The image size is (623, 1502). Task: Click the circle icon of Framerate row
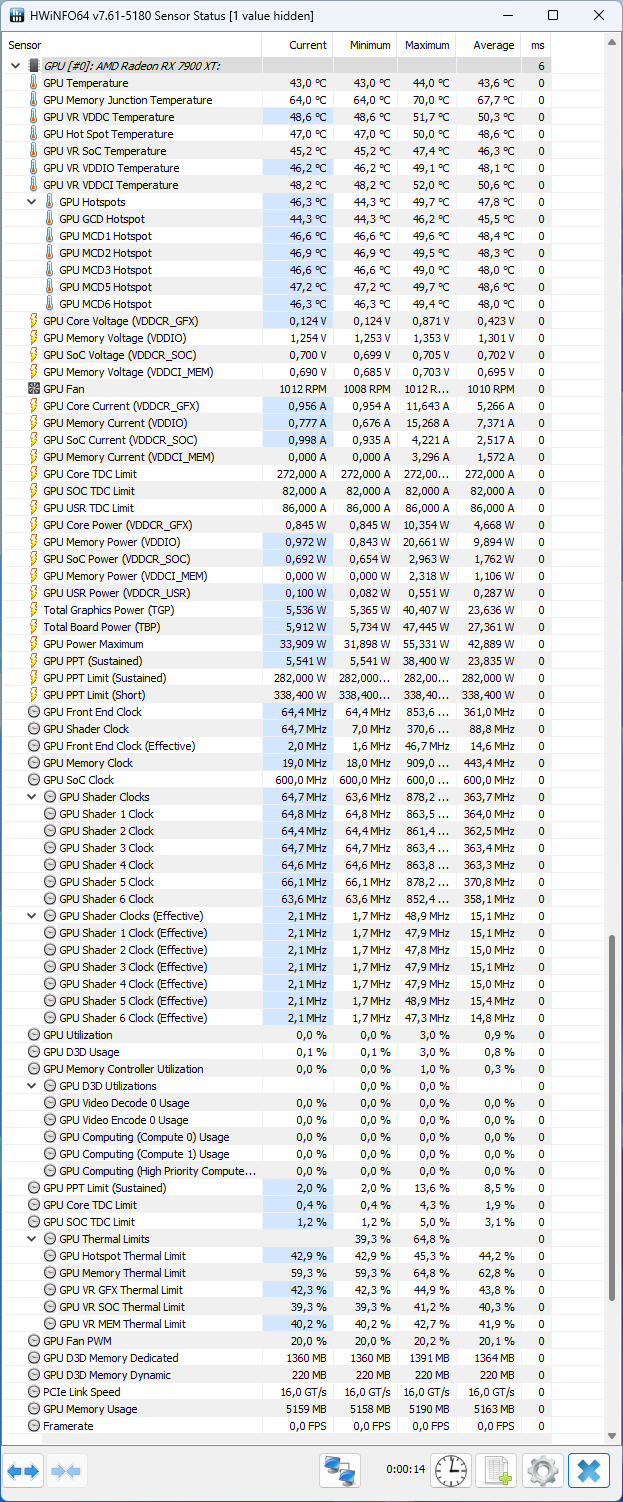[x=34, y=1426]
